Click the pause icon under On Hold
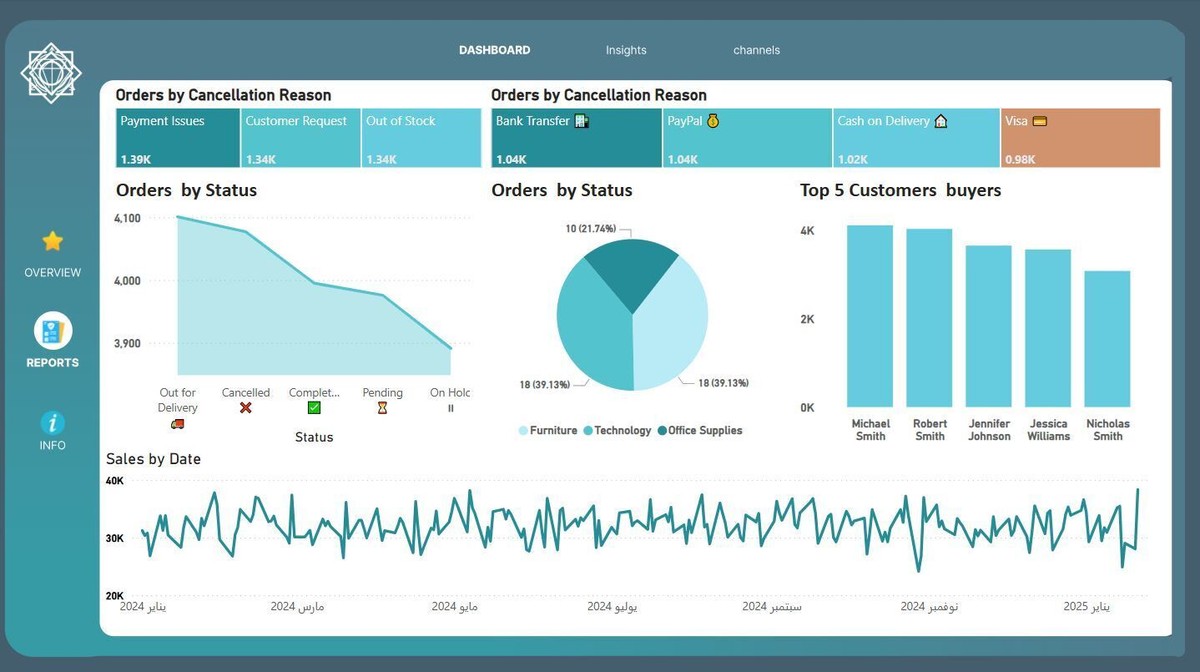Viewport: 1200px width, 672px height. 450,408
